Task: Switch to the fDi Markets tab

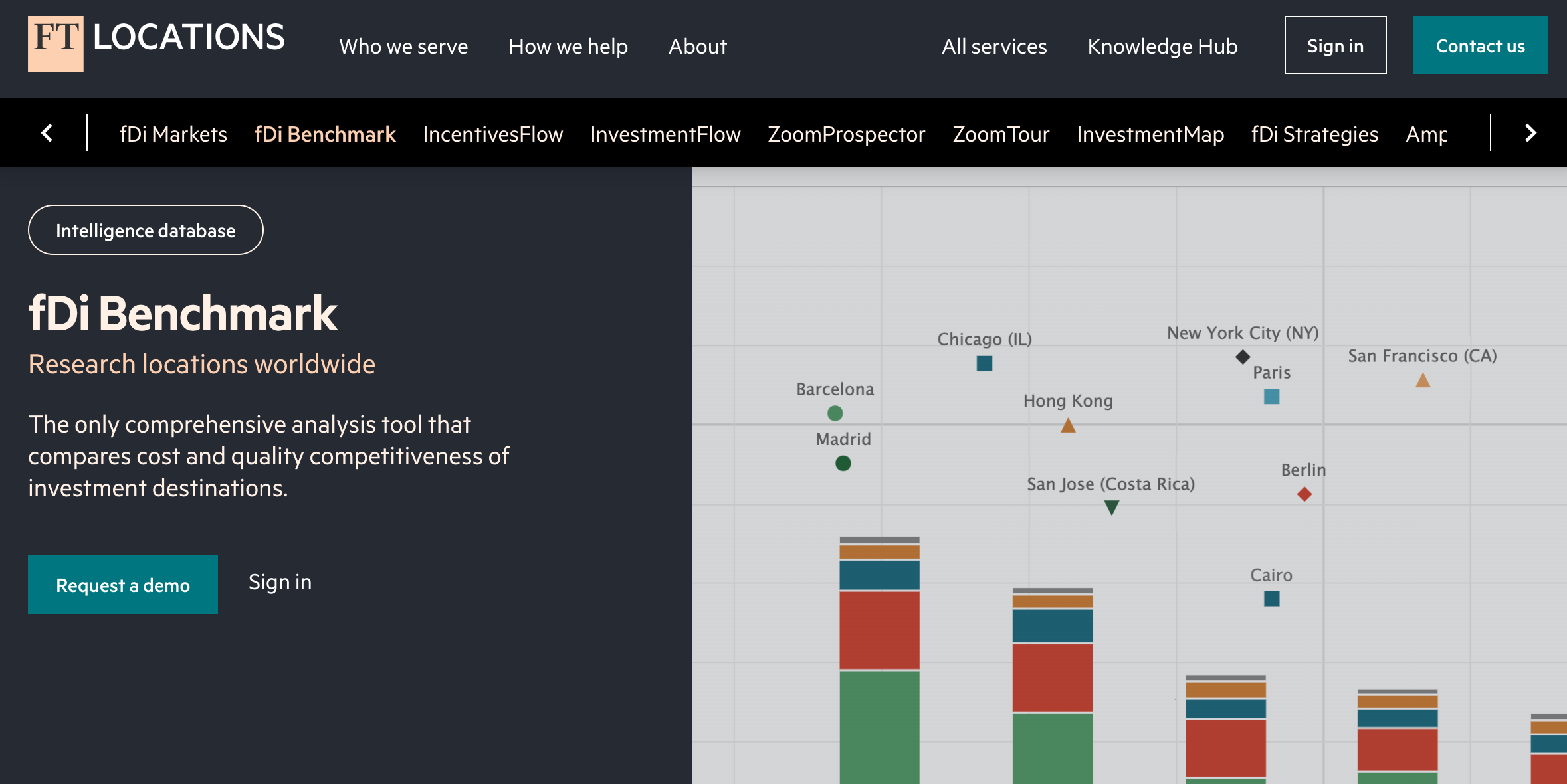Action: coord(173,134)
